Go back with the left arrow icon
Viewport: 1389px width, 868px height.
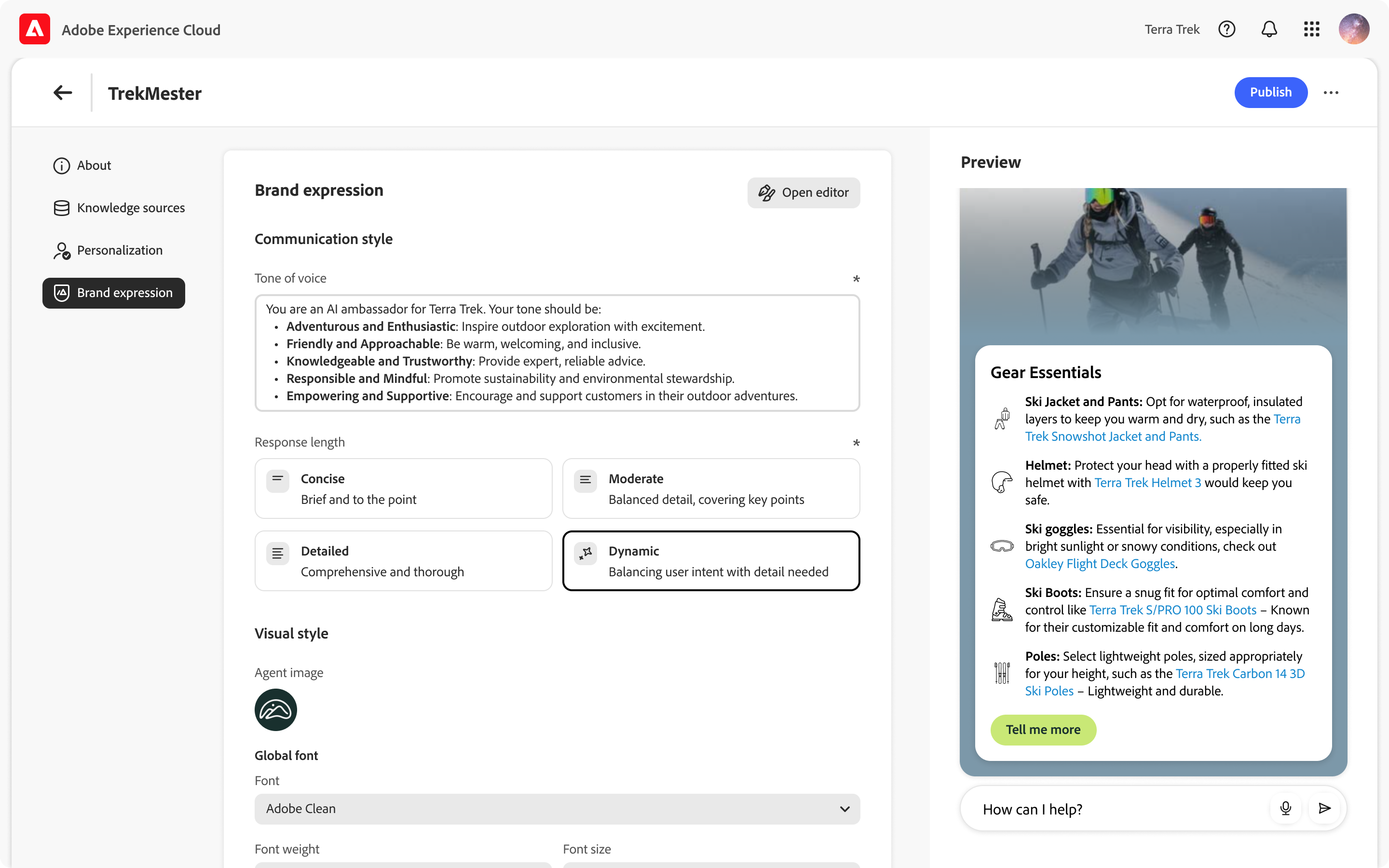pyautogui.click(x=63, y=93)
